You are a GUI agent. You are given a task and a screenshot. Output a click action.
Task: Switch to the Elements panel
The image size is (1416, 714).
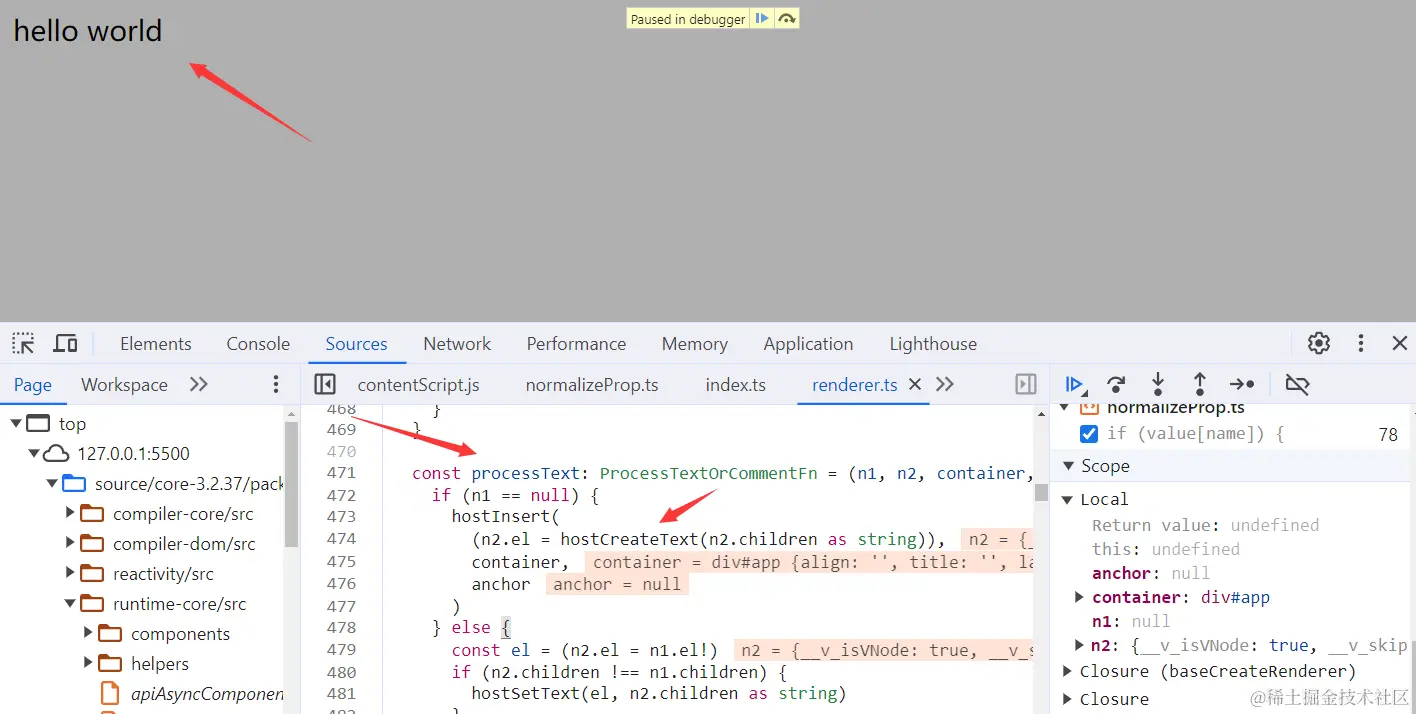coord(156,343)
